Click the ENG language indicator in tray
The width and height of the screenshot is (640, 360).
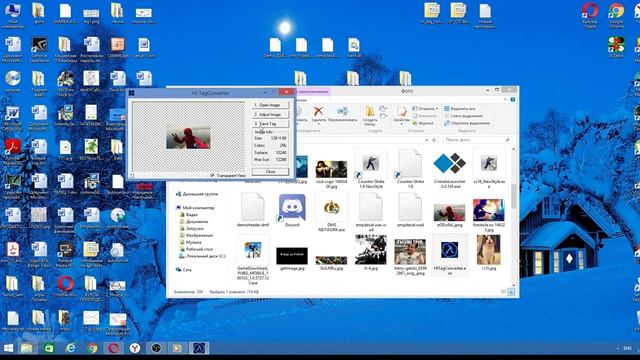(627, 348)
